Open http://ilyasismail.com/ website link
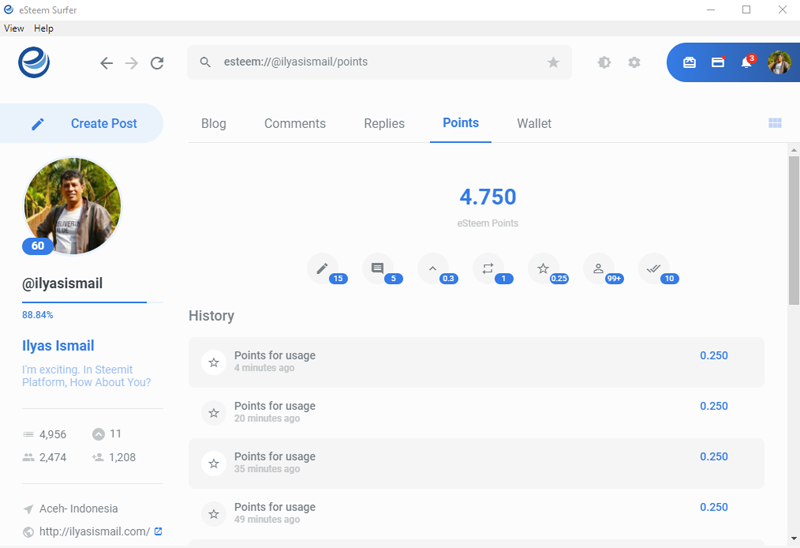The width and height of the screenshot is (800, 548). click(94, 532)
